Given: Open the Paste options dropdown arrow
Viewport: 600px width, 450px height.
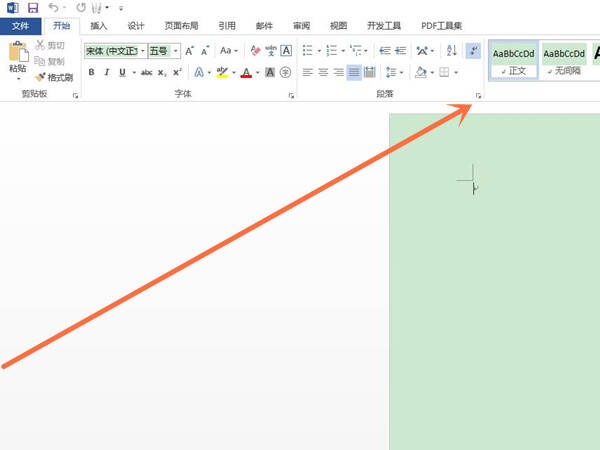Looking at the screenshot, I should [18, 79].
